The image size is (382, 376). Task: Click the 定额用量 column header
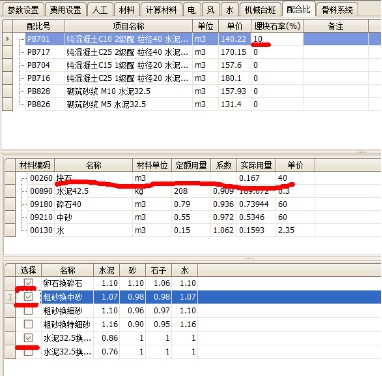pyautogui.click(x=191, y=165)
